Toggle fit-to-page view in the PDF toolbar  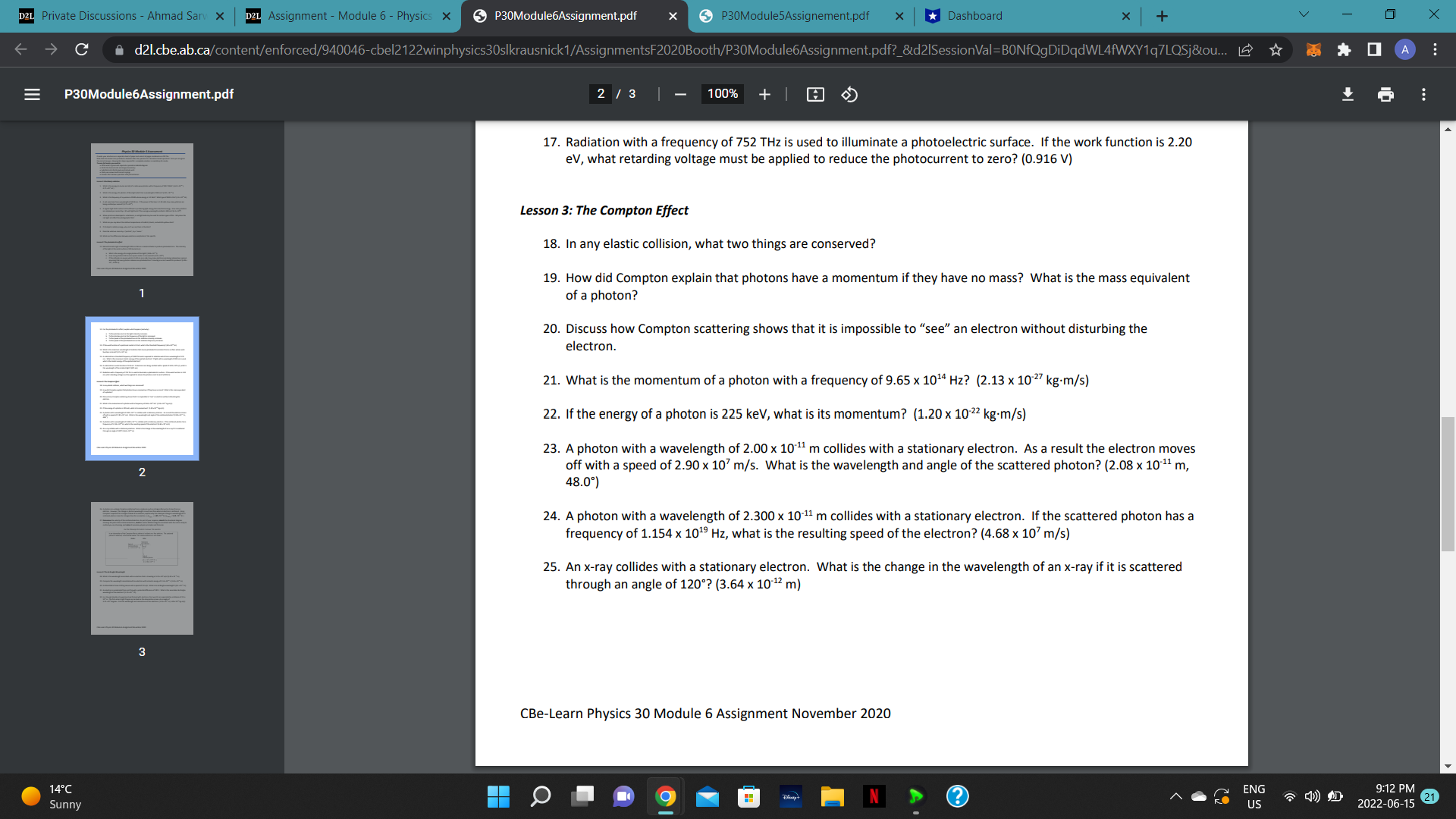pyautogui.click(x=814, y=94)
